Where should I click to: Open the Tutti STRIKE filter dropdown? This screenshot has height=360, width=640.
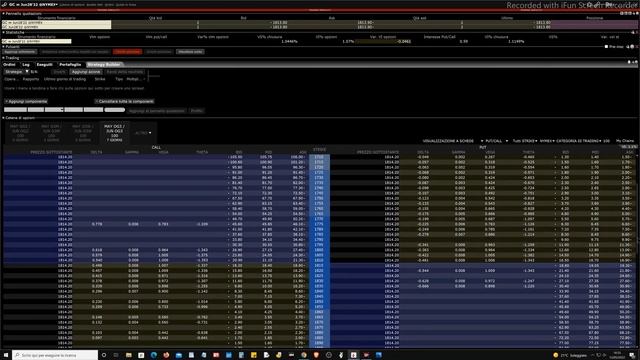(x=524, y=141)
